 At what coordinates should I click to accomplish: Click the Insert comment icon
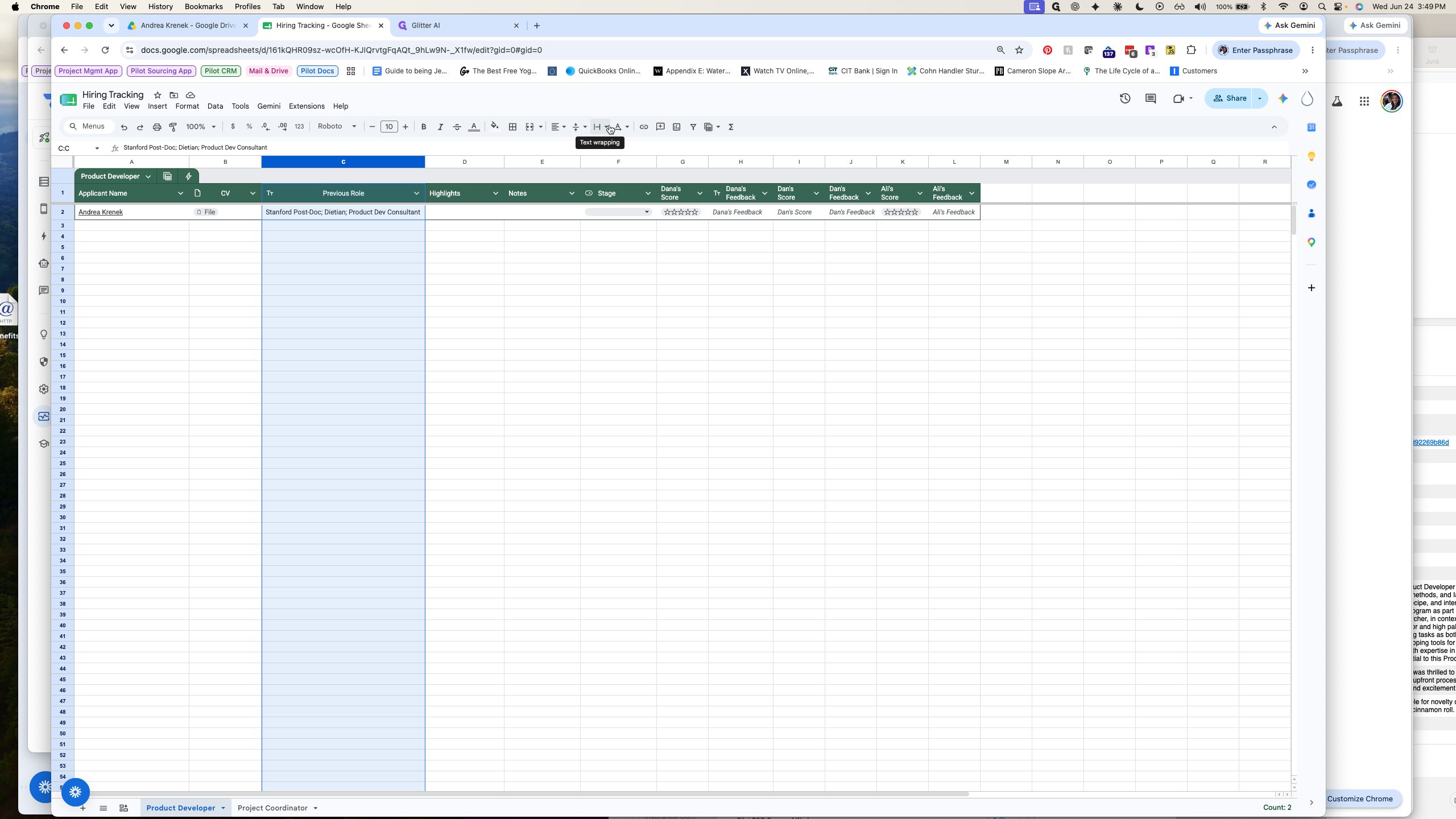(660, 127)
